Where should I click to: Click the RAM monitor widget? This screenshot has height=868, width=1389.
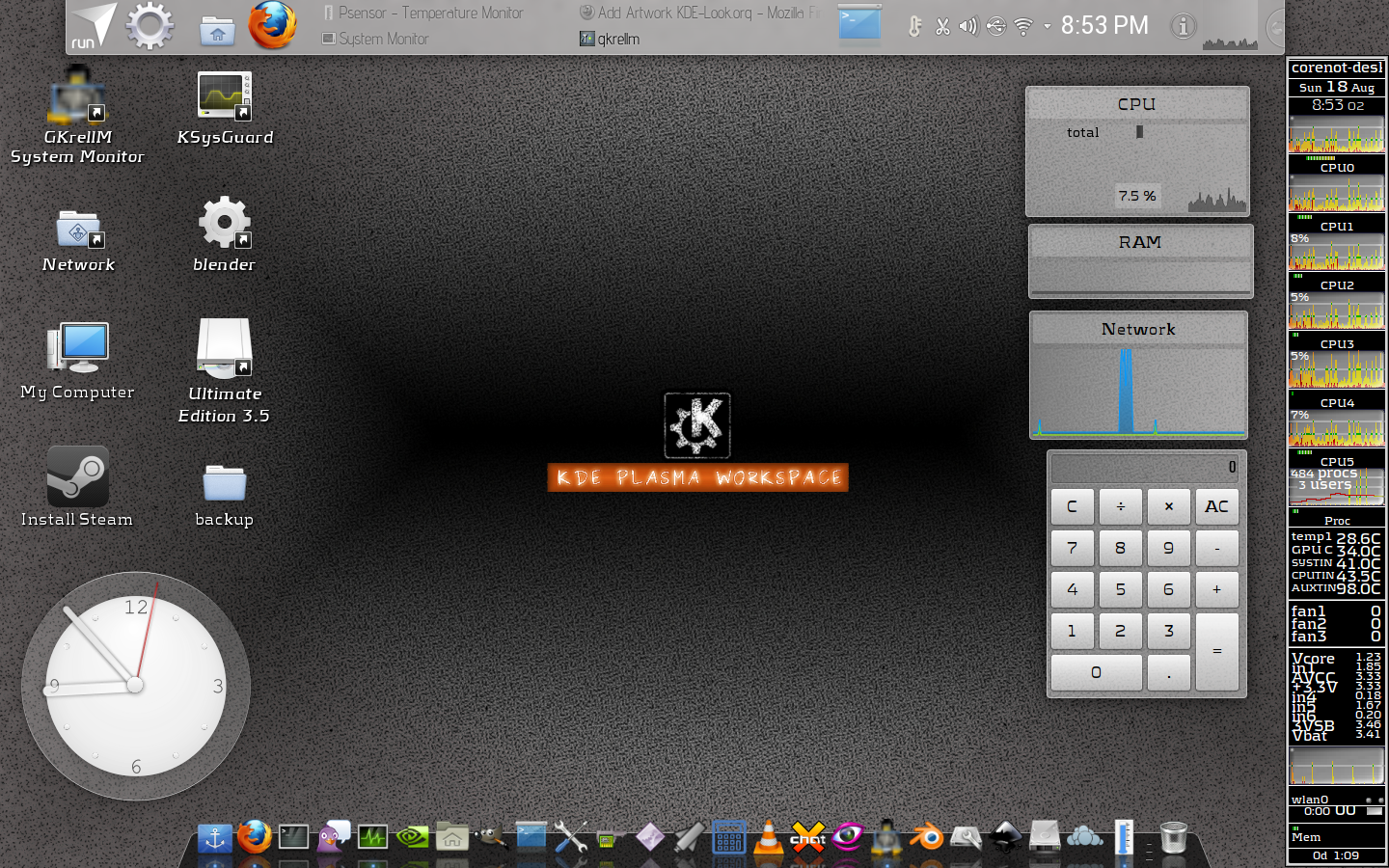pyautogui.click(x=1140, y=260)
